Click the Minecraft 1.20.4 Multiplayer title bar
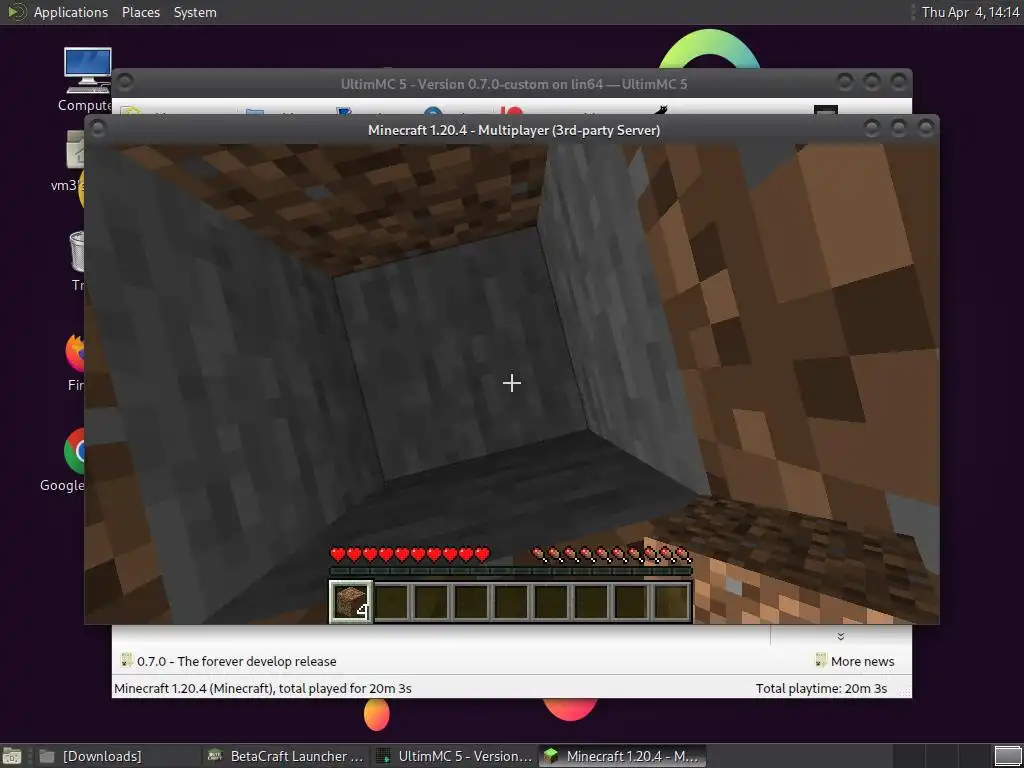This screenshot has height=768, width=1024. pyautogui.click(x=514, y=130)
